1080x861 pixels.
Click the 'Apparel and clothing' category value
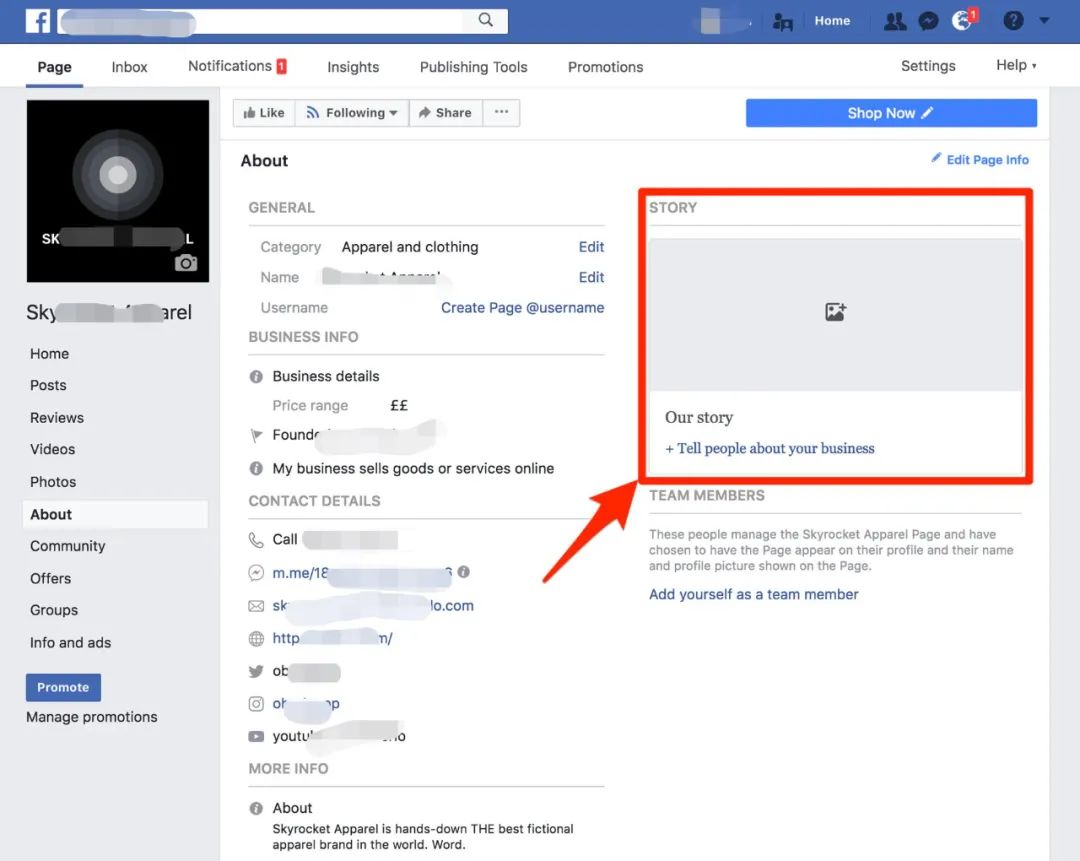(x=410, y=247)
